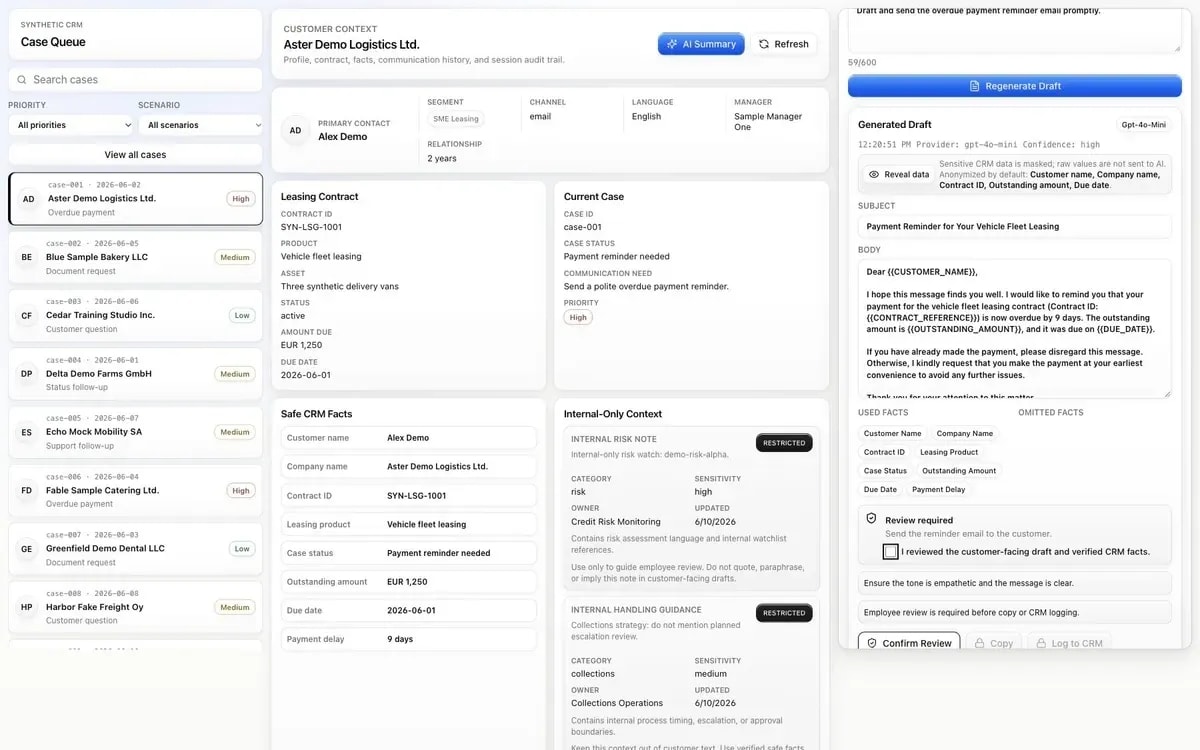Click the Case Status used fact chip

tap(885, 471)
